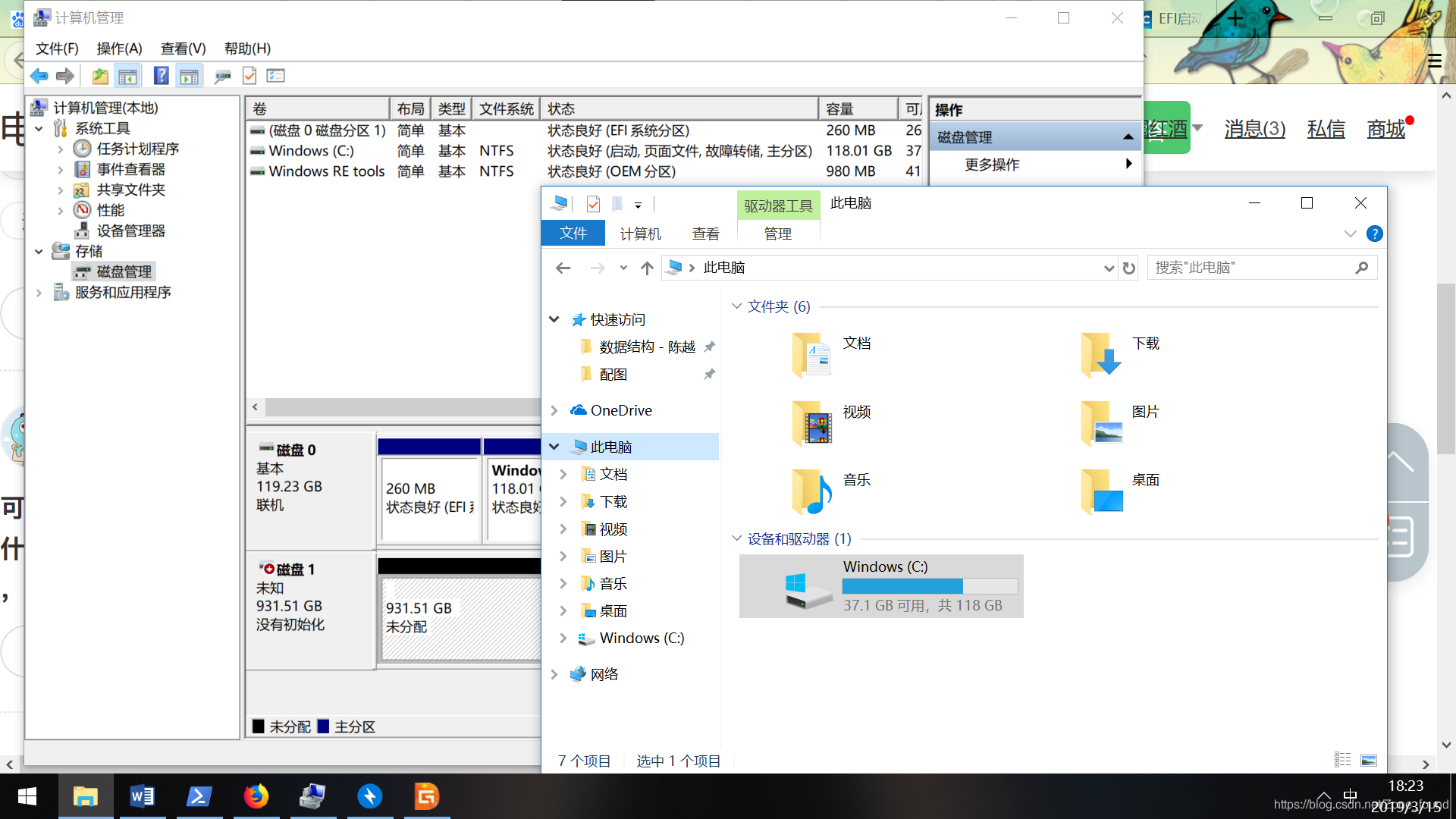Image resolution: width=1456 pixels, height=819 pixels.
Task: Click Explorer back navigation arrow
Action: point(563,268)
